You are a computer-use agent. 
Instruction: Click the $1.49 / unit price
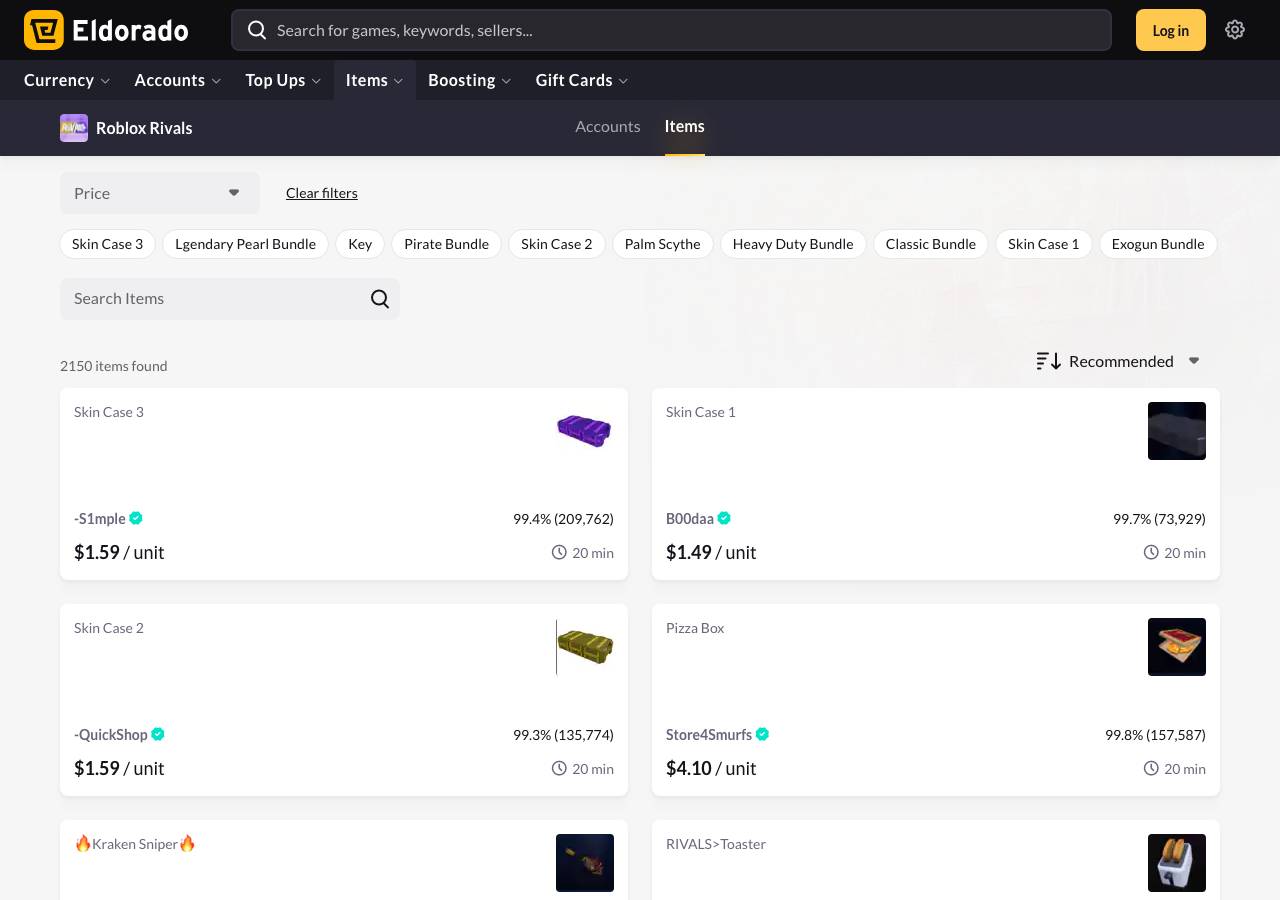(x=711, y=552)
